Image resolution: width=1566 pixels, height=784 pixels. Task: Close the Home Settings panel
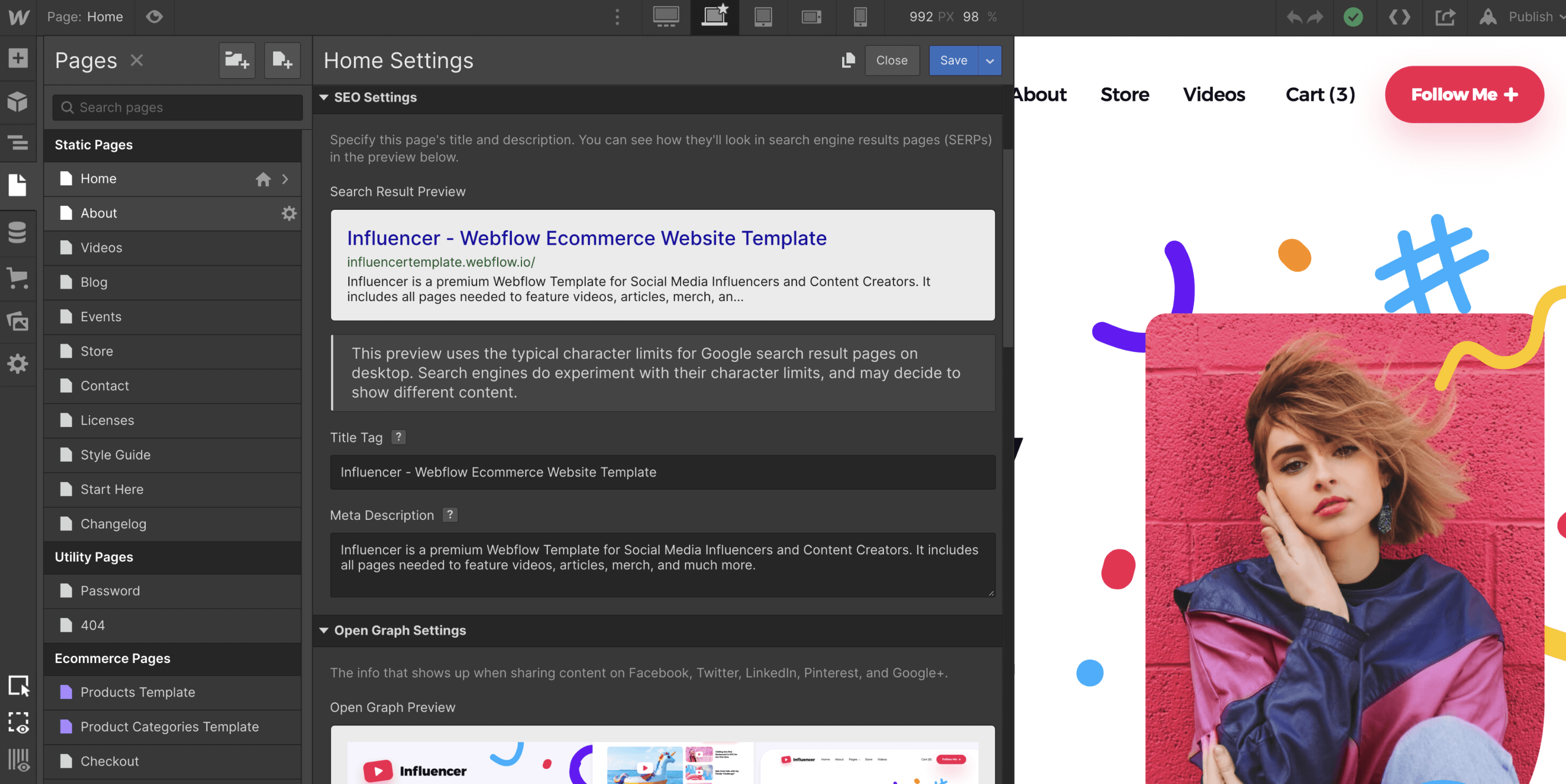click(x=891, y=60)
